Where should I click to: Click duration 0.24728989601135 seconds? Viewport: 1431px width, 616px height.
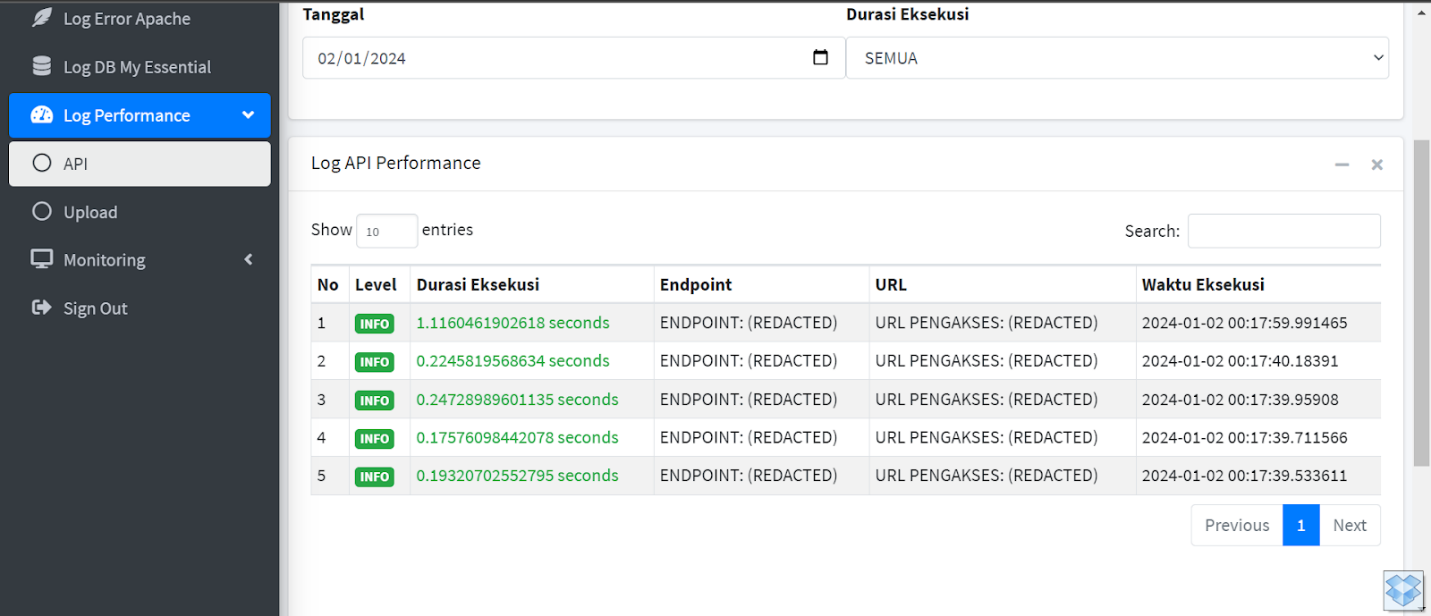coord(517,399)
